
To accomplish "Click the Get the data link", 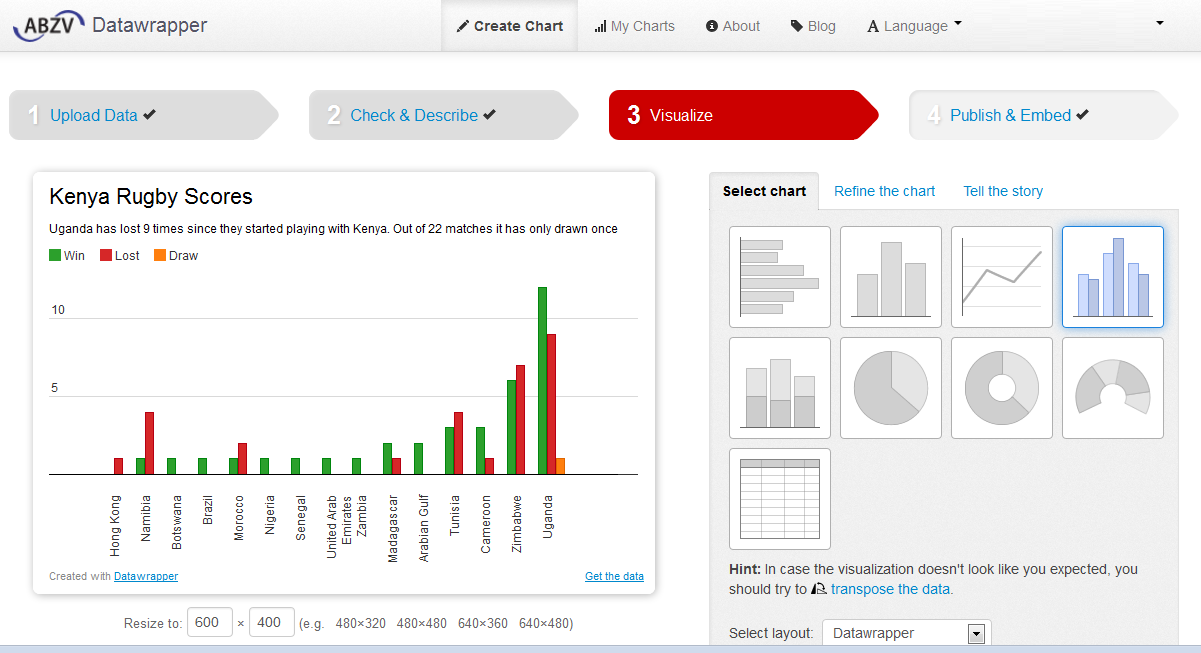I will click(614, 576).
